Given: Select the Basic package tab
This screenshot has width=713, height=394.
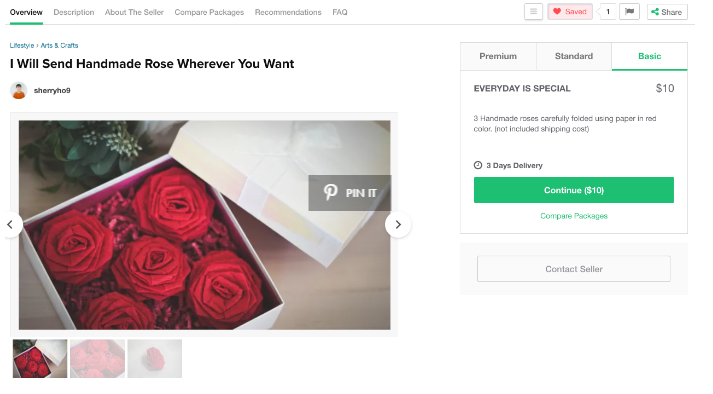Looking at the screenshot, I should pos(649,56).
